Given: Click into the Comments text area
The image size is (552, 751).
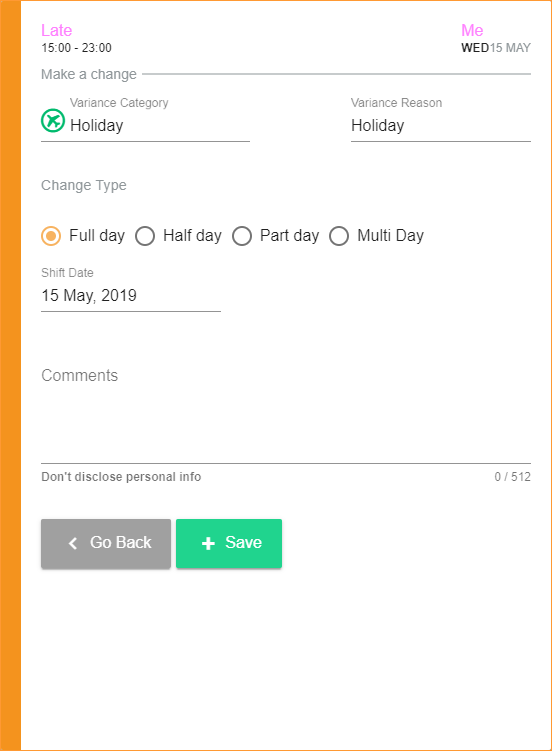Looking at the screenshot, I should (286, 415).
